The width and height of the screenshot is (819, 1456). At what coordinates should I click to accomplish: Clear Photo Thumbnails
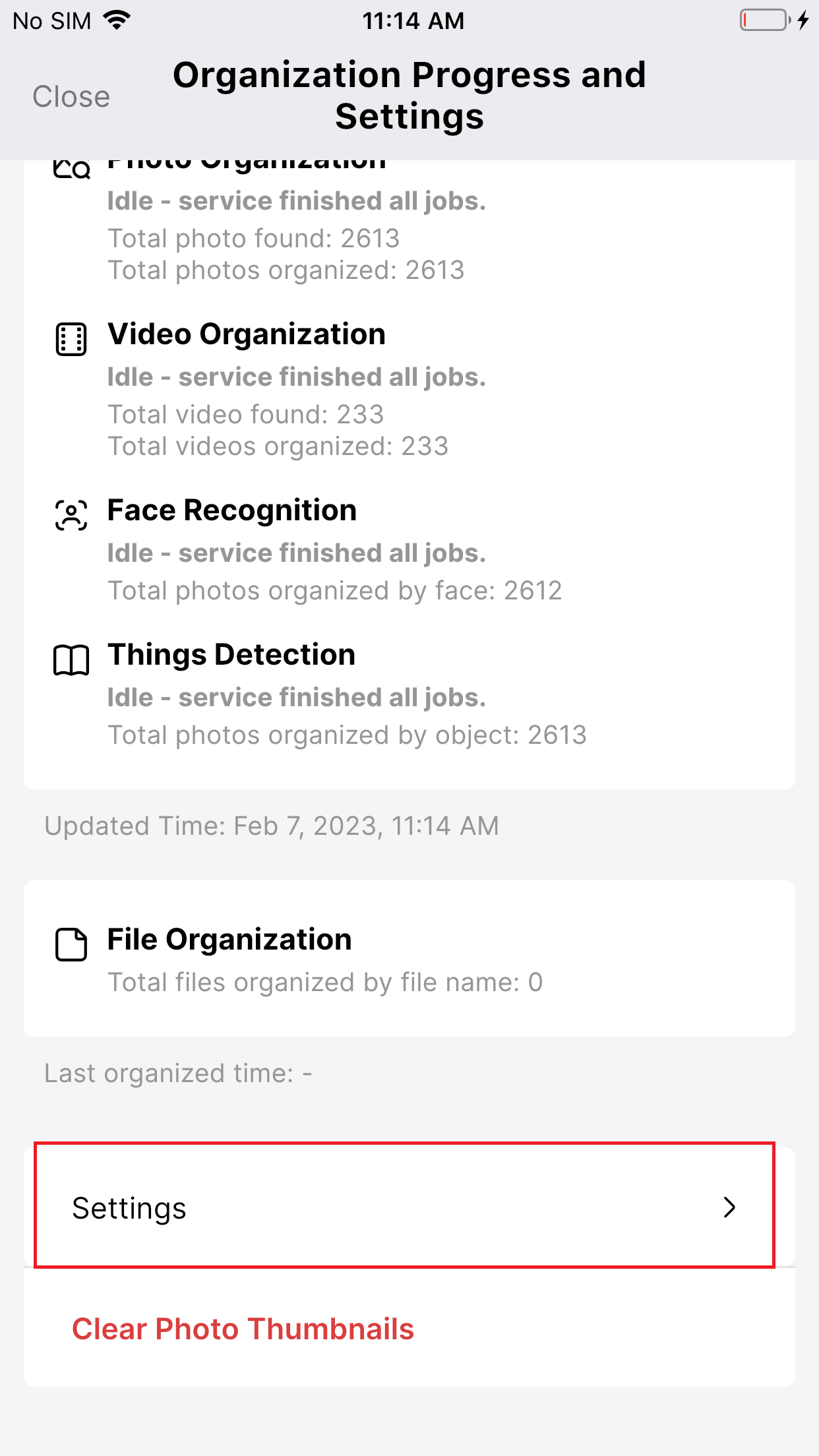pos(243,1329)
